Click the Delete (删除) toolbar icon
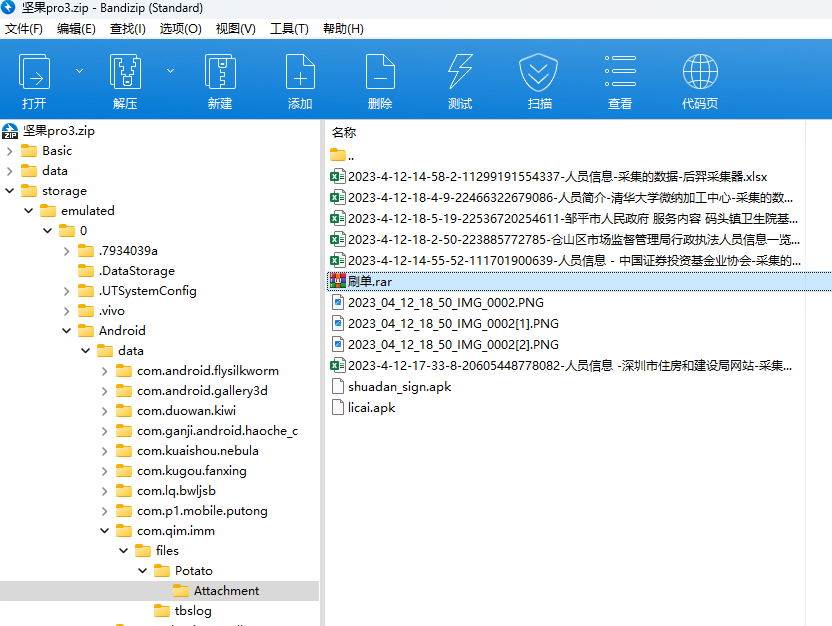 coord(380,72)
